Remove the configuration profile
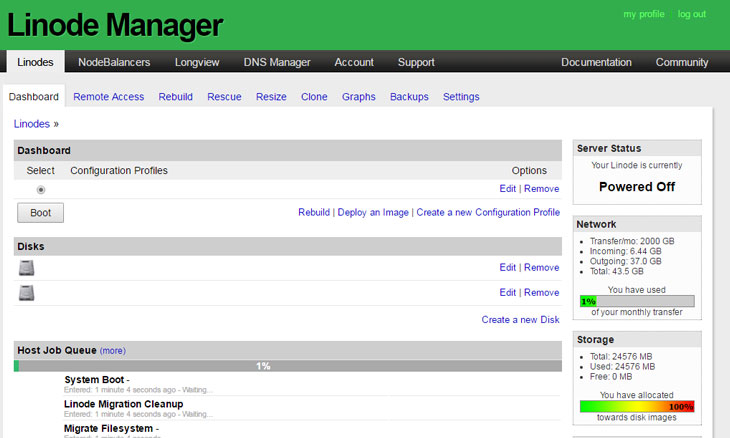730x438 pixels. [x=541, y=189]
